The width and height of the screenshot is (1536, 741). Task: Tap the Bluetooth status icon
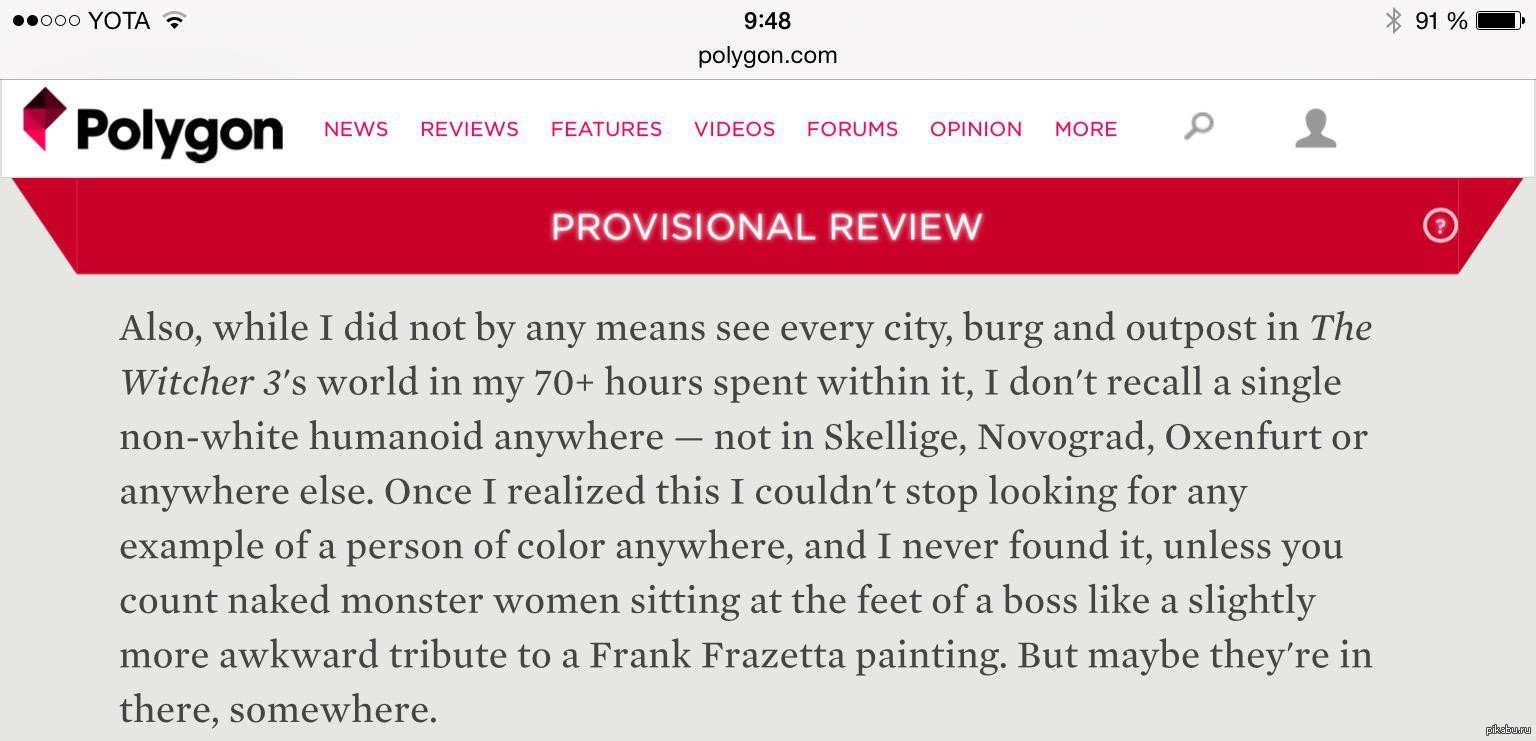coord(1393,20)
